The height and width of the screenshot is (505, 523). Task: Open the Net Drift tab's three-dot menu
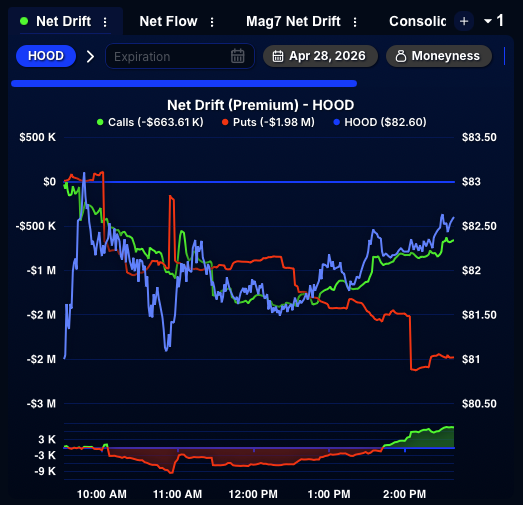point(105,22)
